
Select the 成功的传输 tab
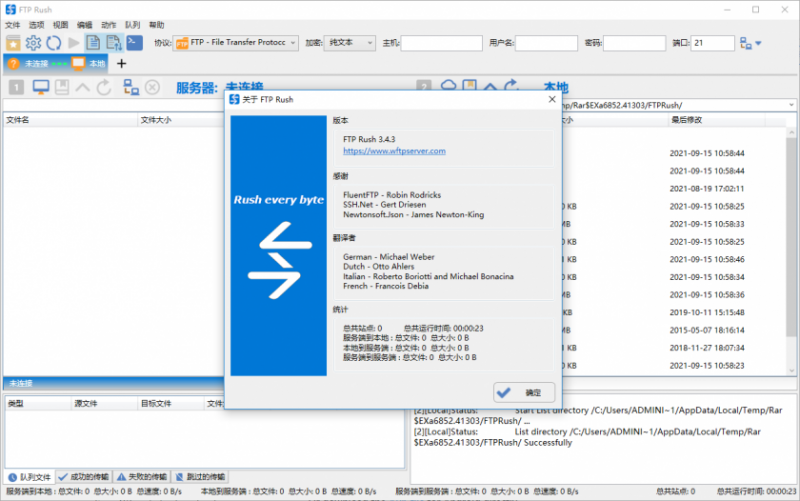coord(84,477)
